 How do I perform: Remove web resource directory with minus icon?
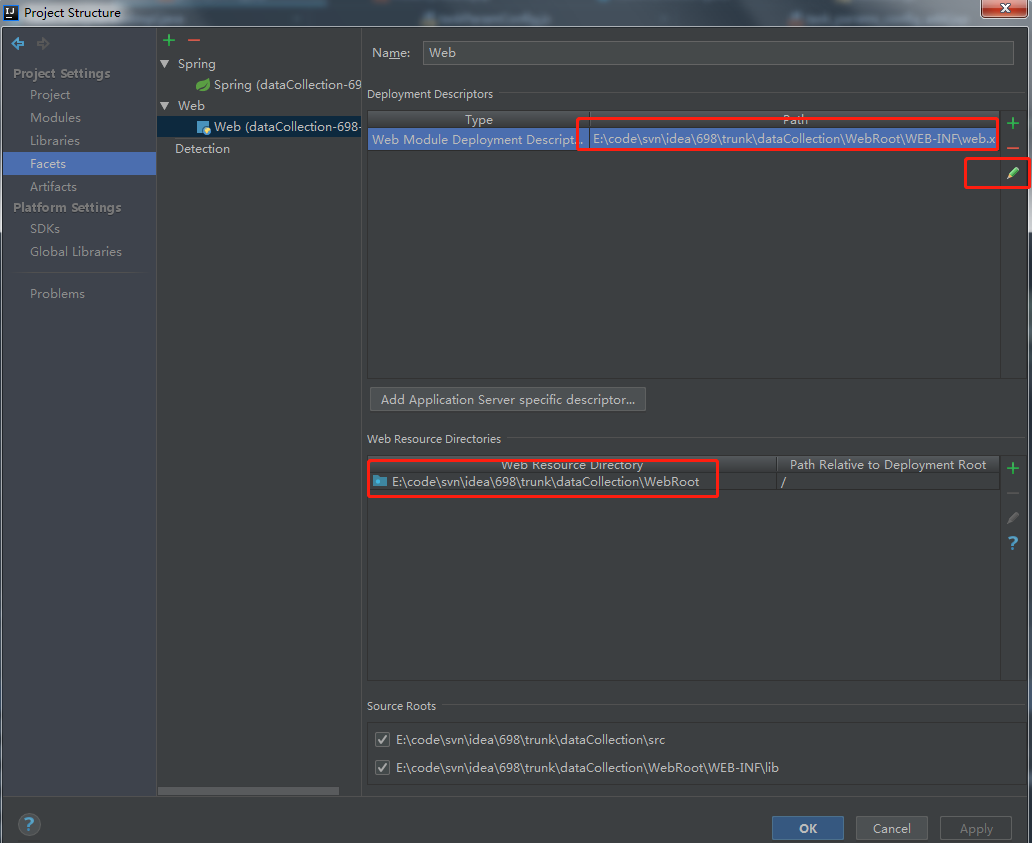(1013, 493)
